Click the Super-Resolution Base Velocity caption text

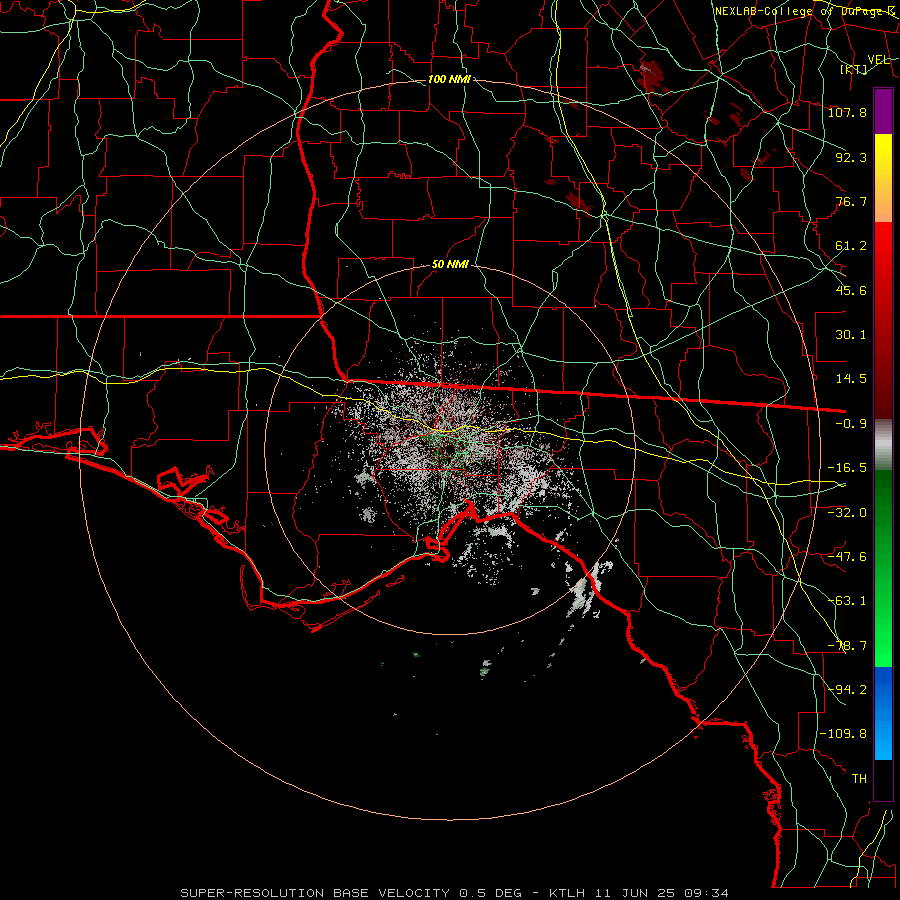tap(454, 893)
